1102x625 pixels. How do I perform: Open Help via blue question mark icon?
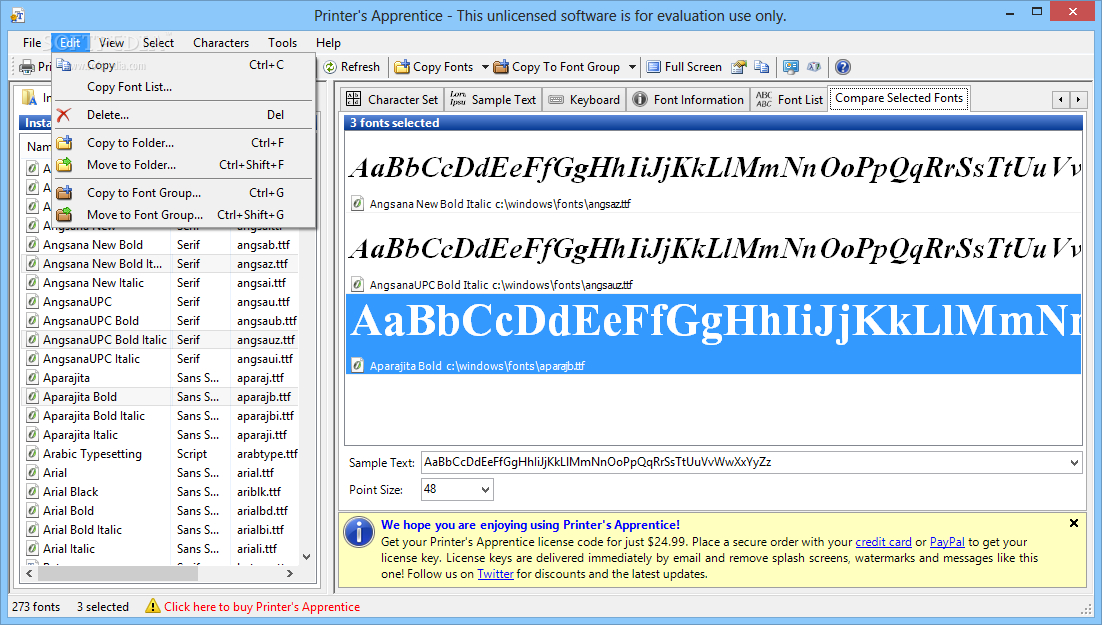click(843, 67)
